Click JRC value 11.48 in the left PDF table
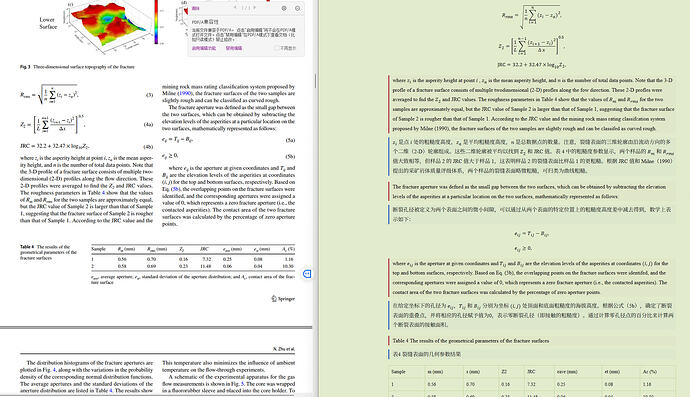The height and width of the screenshot is (397, 690). [x=206, y=266]
